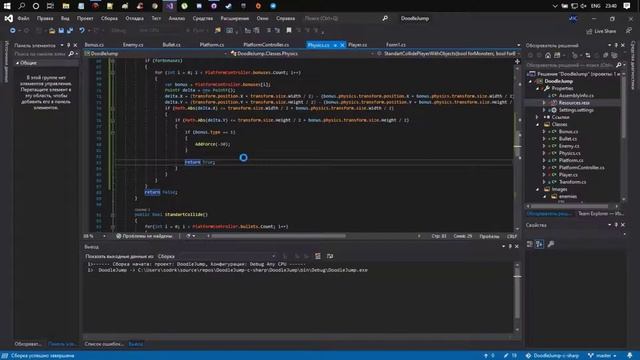Click the wrench property pages icon in Properties
This screenshot has height=360, width=640.
click(551, 244)
